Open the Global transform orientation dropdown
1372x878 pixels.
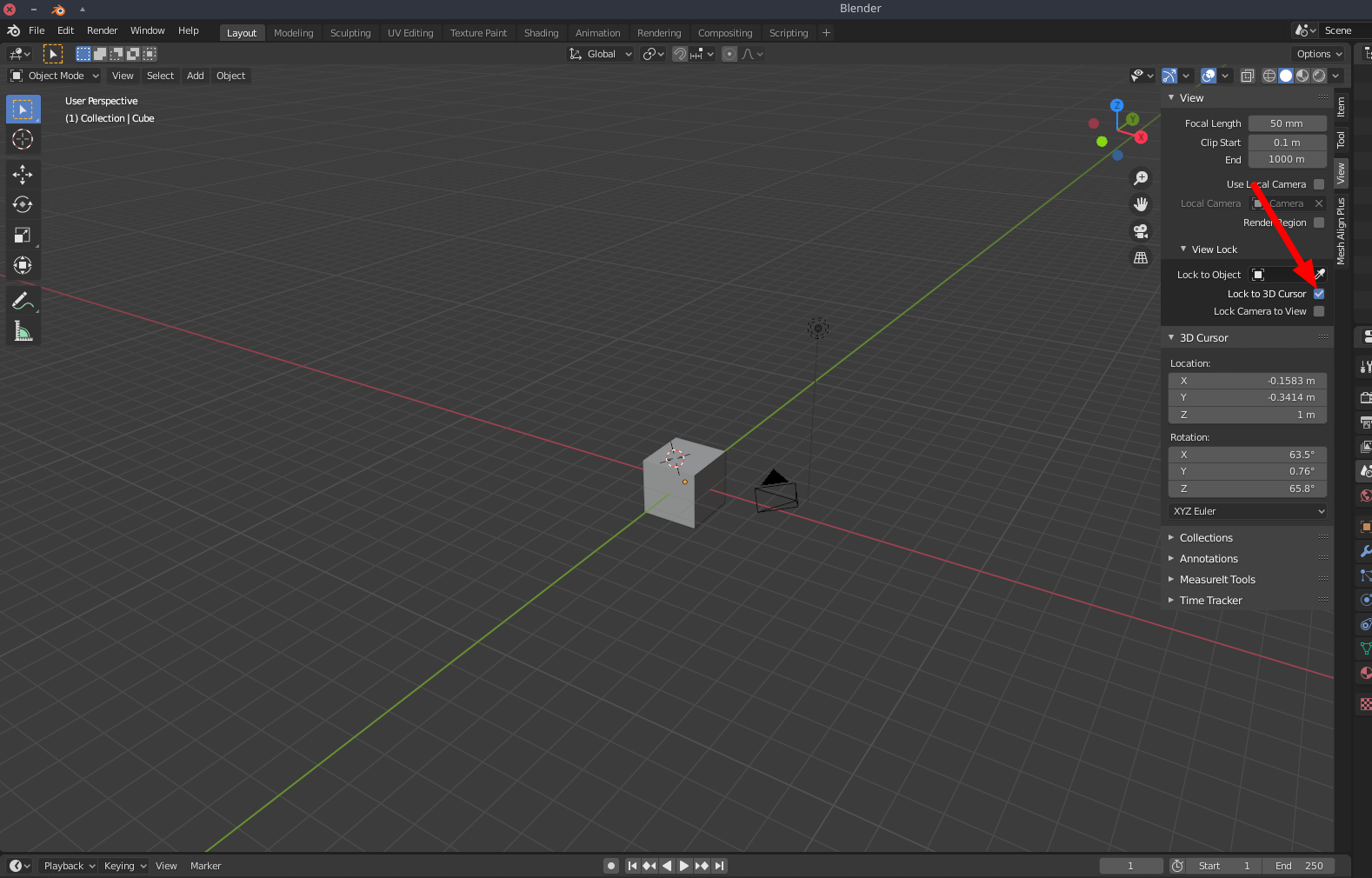(x=600, y=54)
